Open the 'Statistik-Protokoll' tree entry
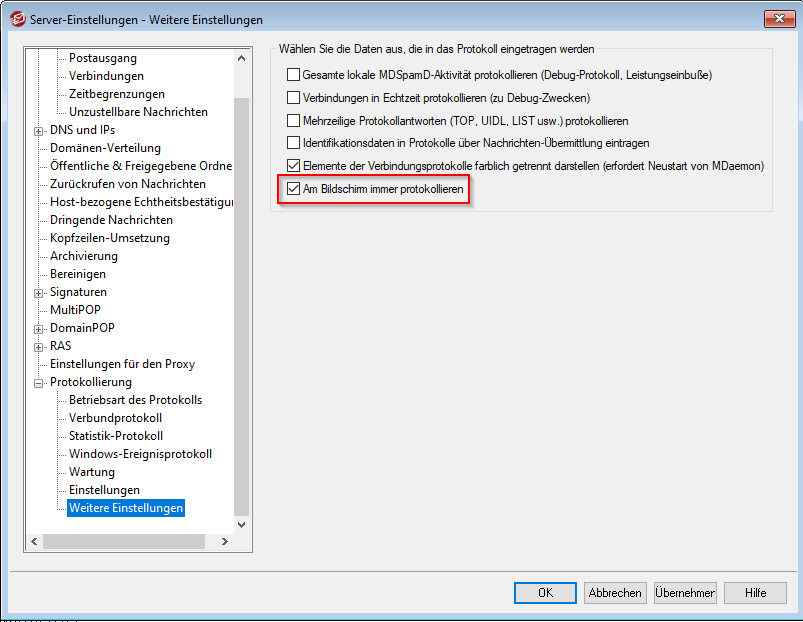The image size is (803, 622). [x=115, y=436]
